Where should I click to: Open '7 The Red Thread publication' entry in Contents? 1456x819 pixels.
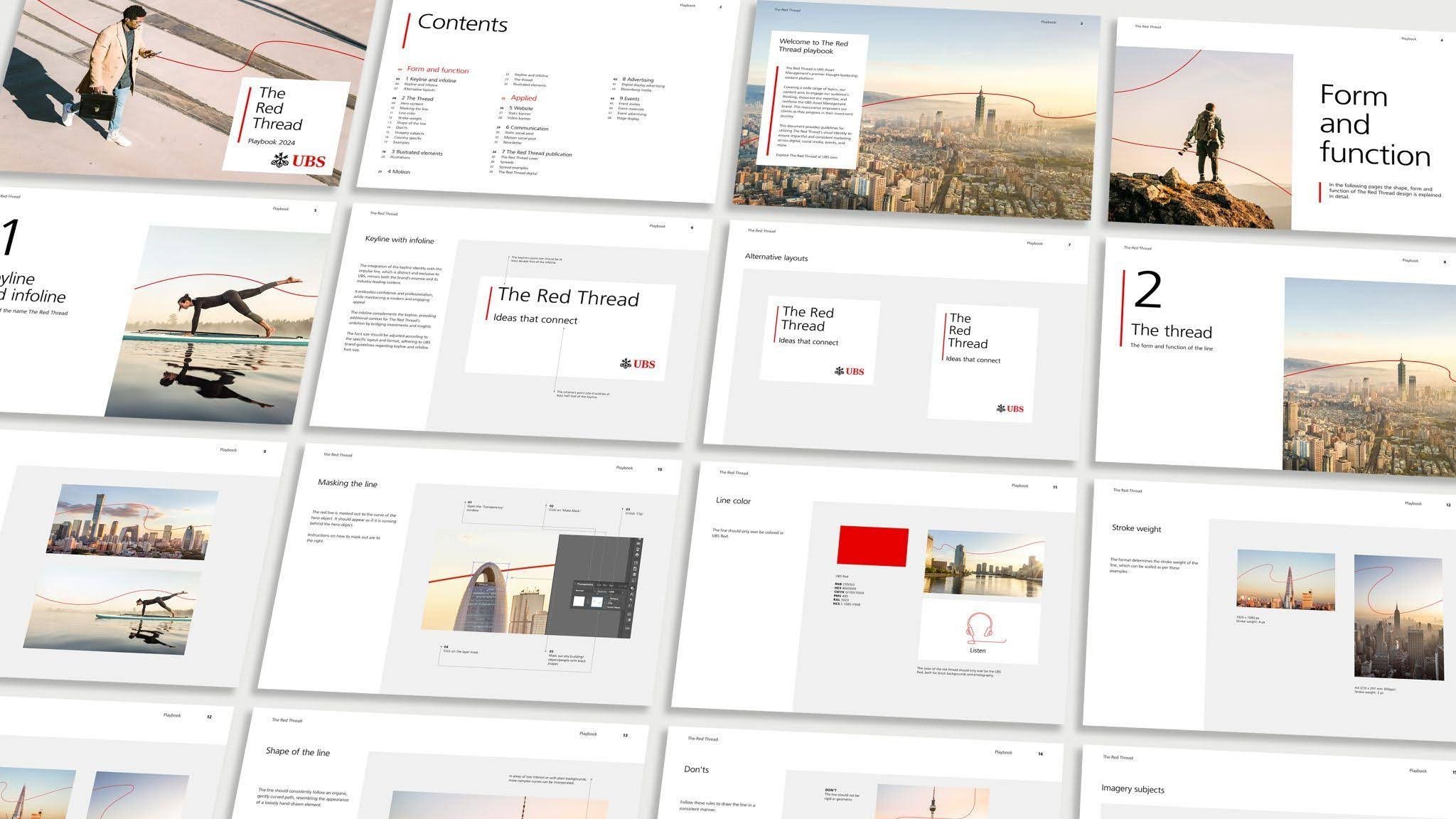pos(536,153)
